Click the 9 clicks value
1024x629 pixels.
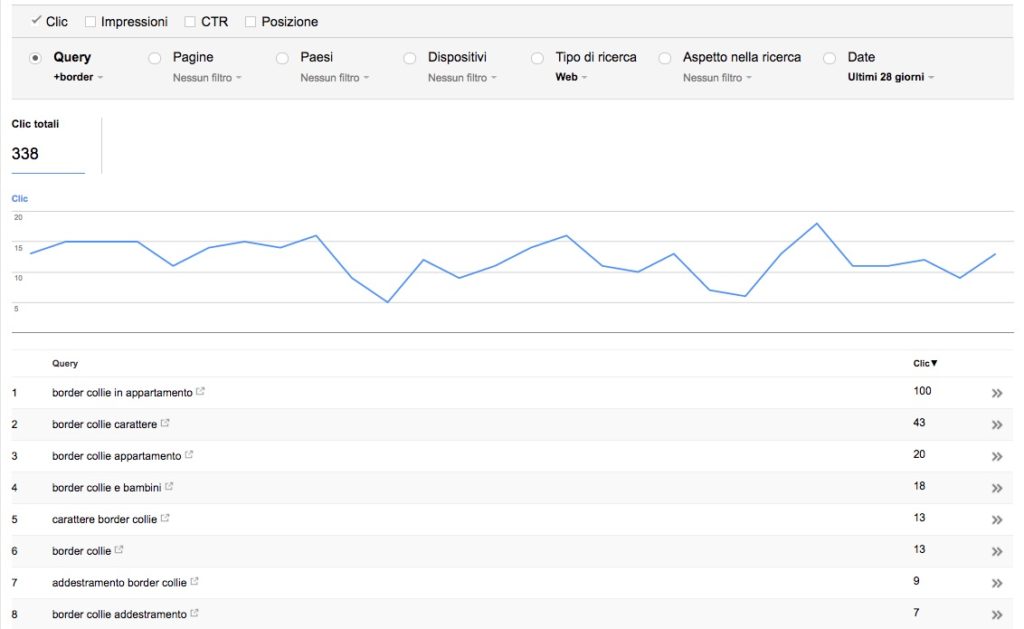[916, 581]
